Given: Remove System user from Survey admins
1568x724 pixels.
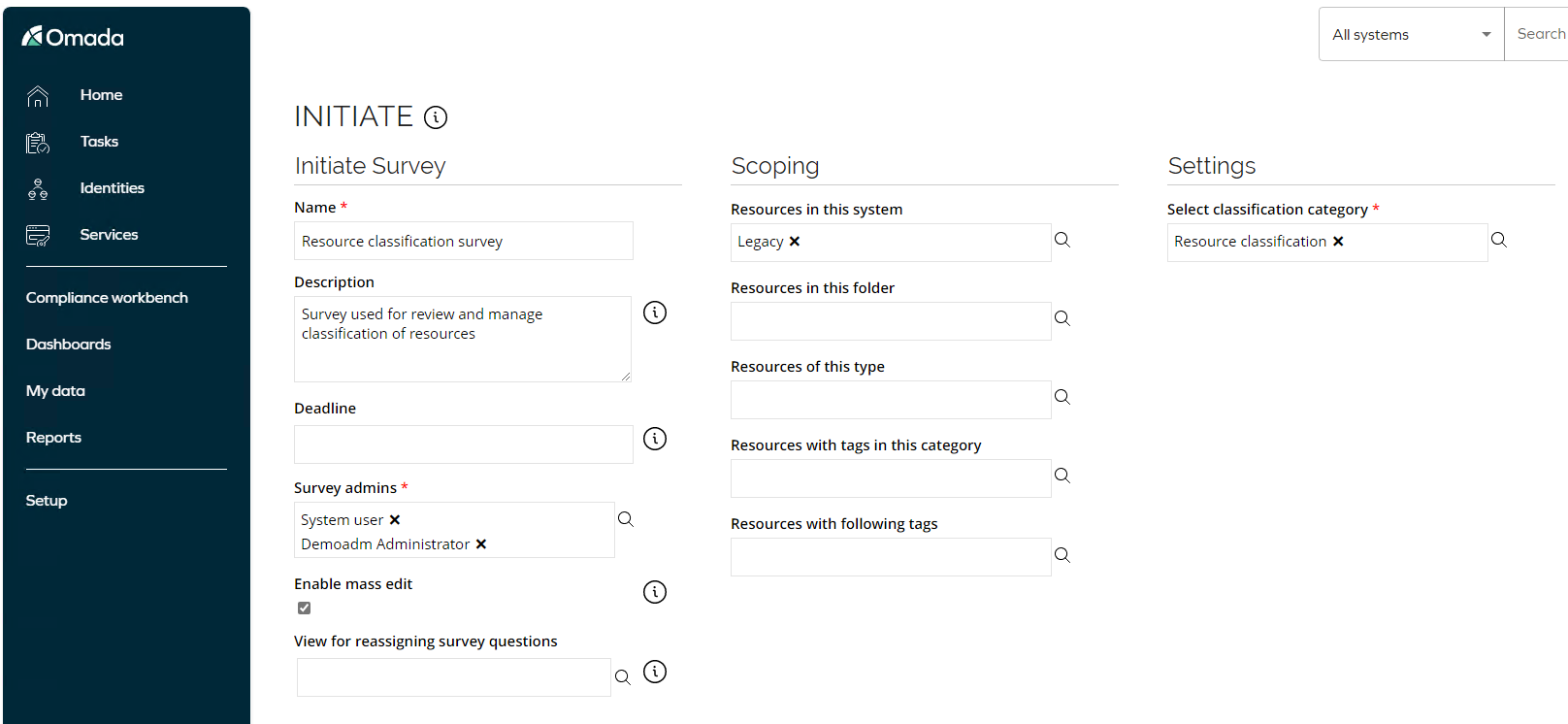Looking at the screenshot, I should [x=395, y=520].
